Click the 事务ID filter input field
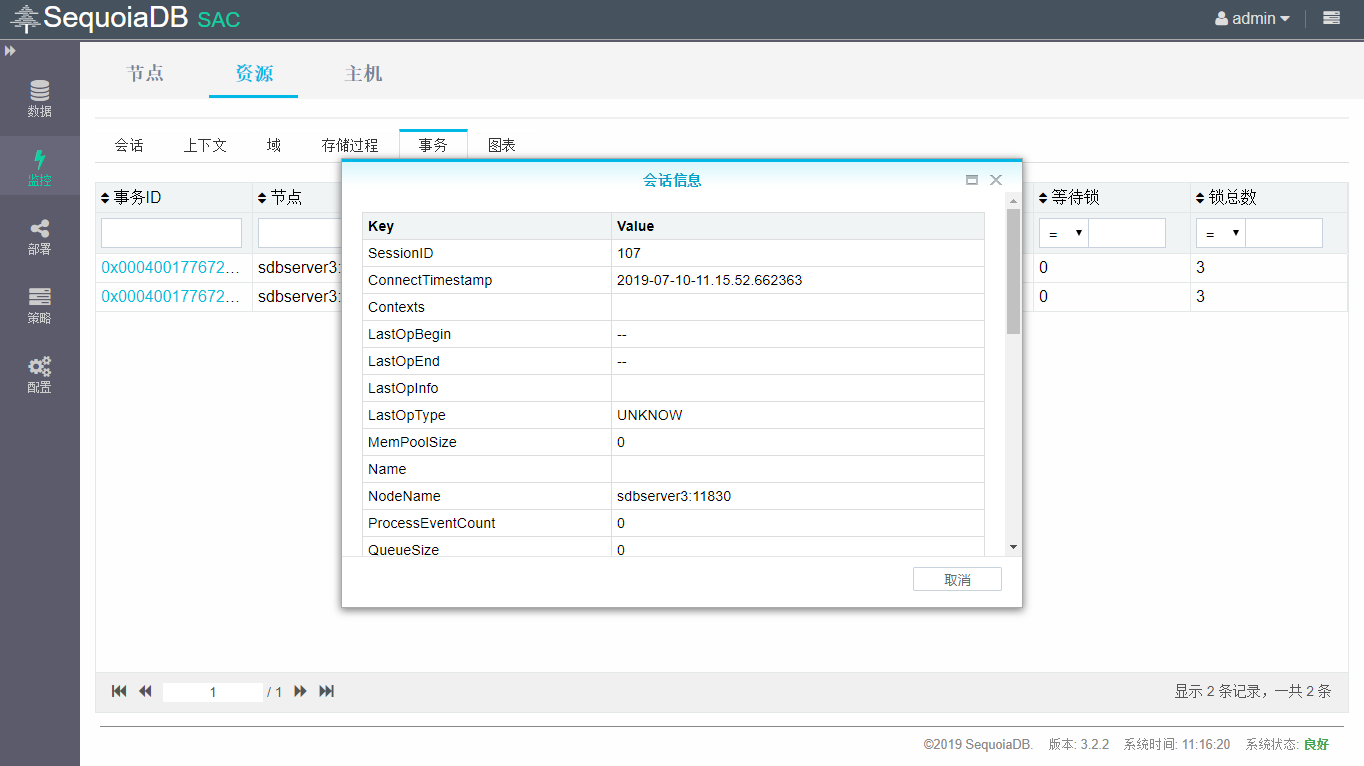Viewport: 1364px width, 766px height. (x=171, y=233)
